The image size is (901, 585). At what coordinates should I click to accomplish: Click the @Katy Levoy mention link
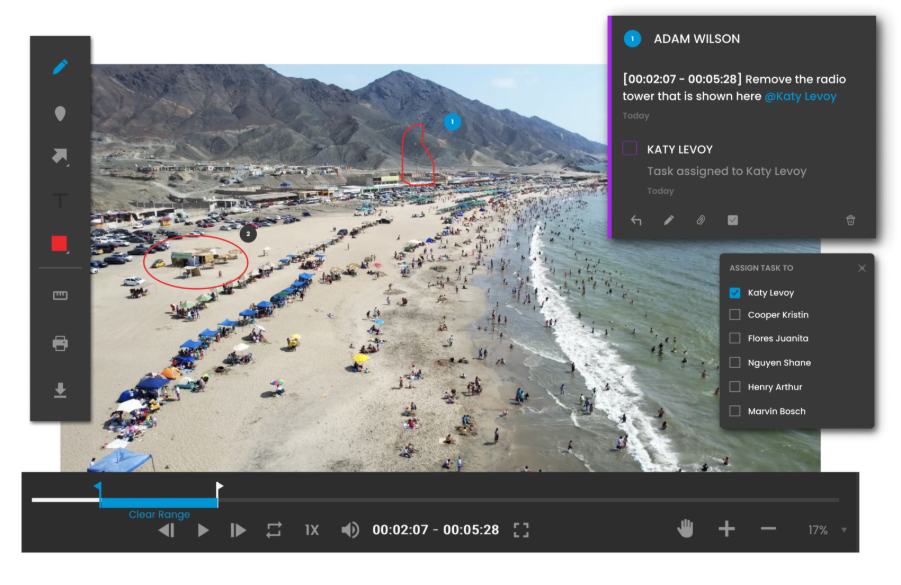tap(800, 97)
